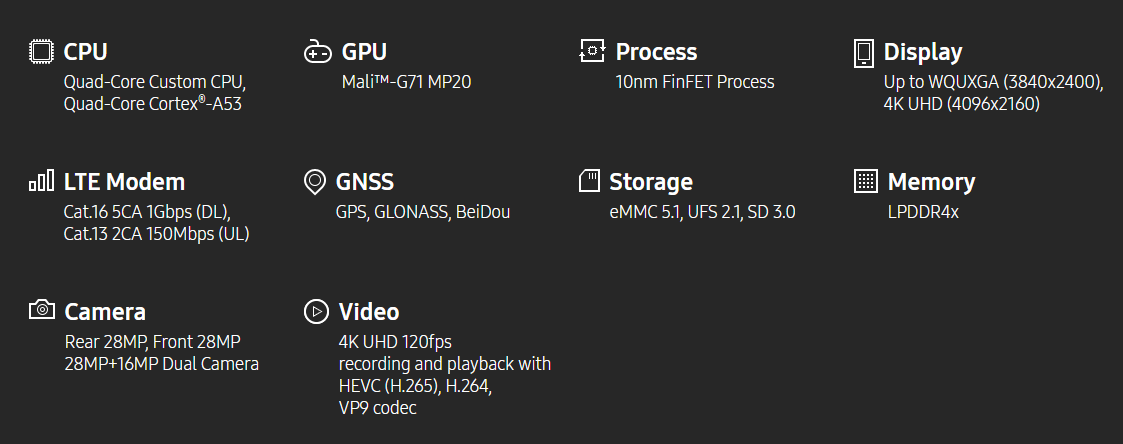The height and width of the screenshot is (444, 1123).
Task: Click the 10nm FinFET Process text
Action: pyautogui.click(x=695, y=82)
